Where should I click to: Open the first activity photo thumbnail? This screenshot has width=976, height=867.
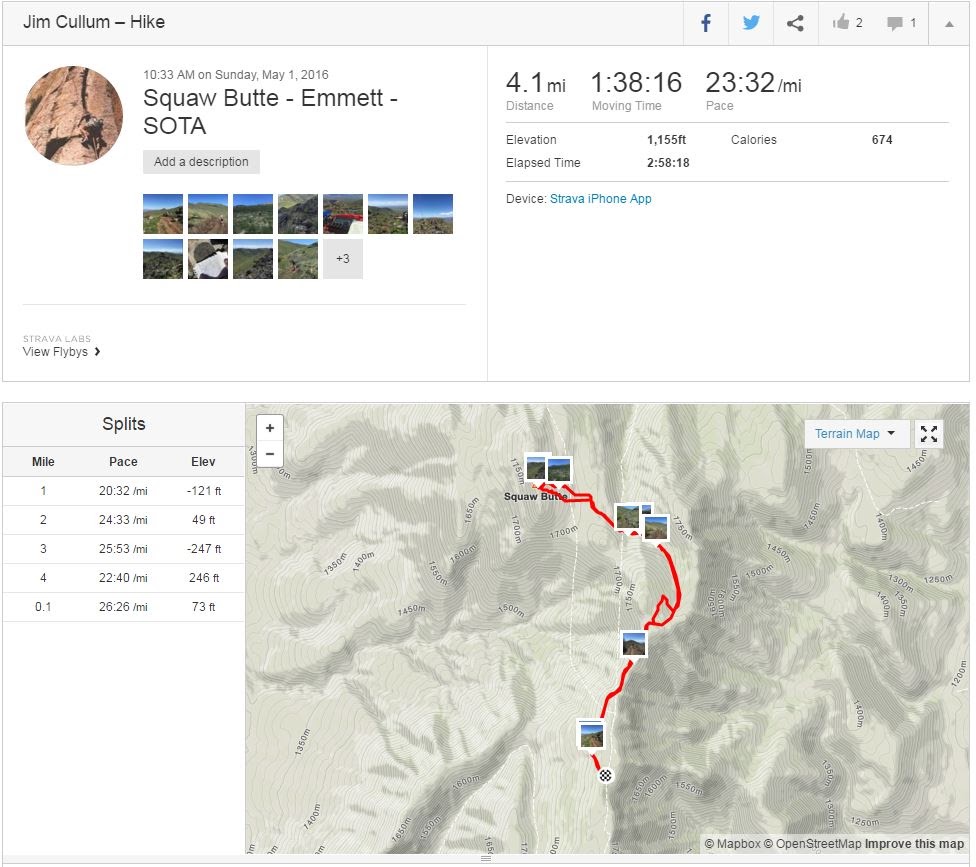pos(163,214)
